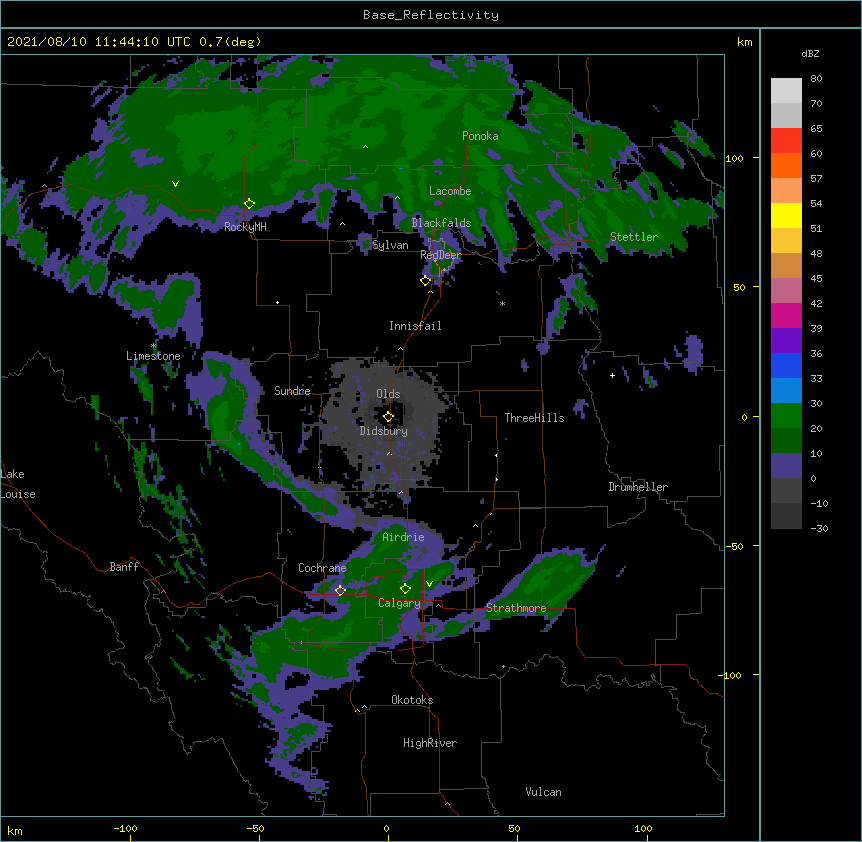Screen dimensions: 862x842
Task: Click the Base_Reflectivity title text
Action: point(431,15)
